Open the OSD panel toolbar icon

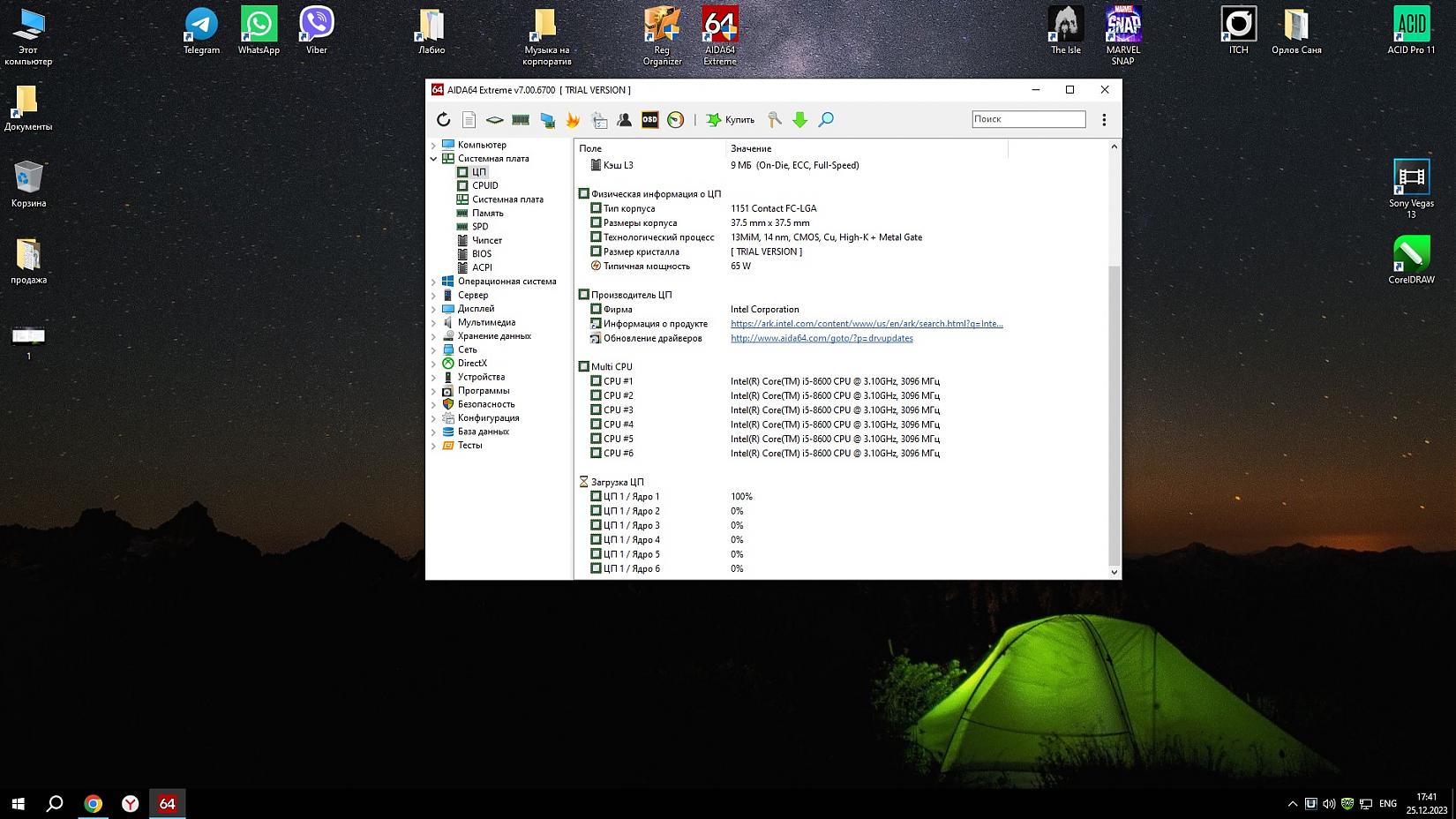tap(649, 120)
